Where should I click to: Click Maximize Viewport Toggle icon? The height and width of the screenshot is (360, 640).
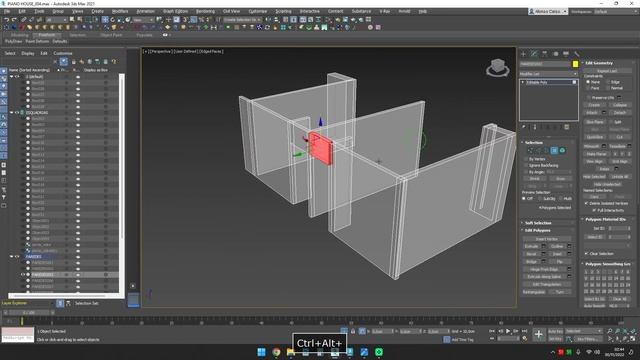(x=633, y=339)
